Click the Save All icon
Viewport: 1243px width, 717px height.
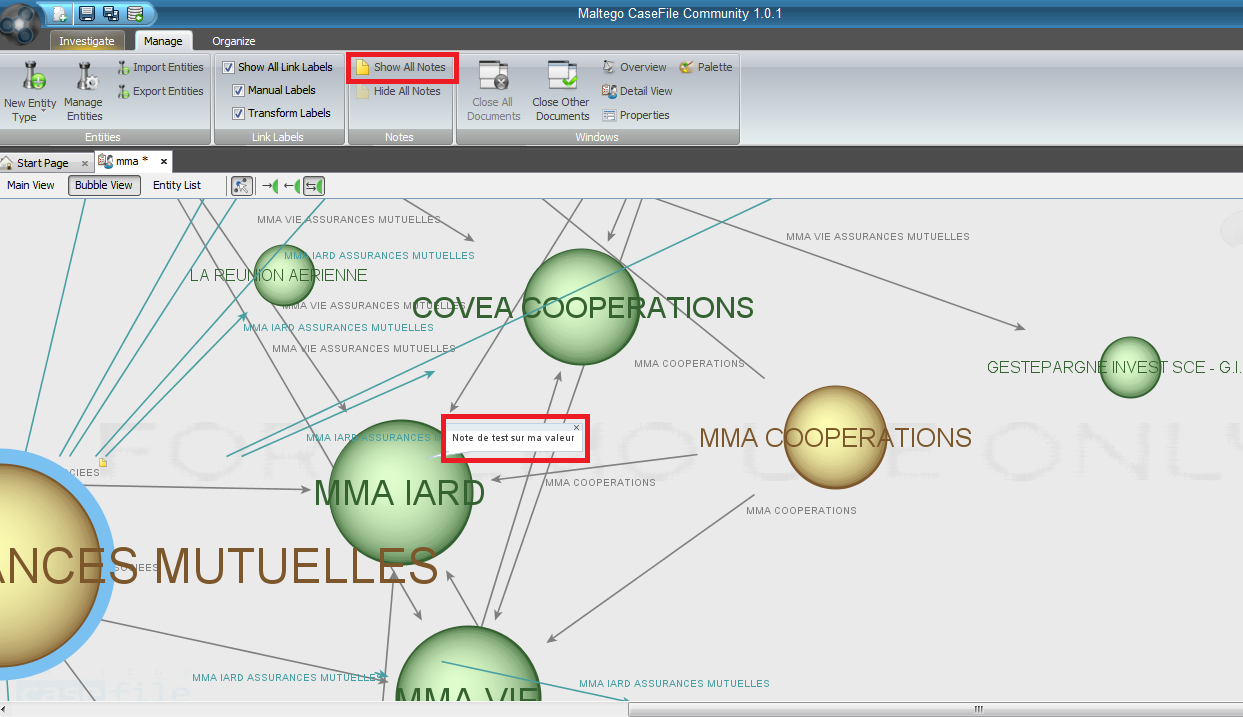pos(111,14)
